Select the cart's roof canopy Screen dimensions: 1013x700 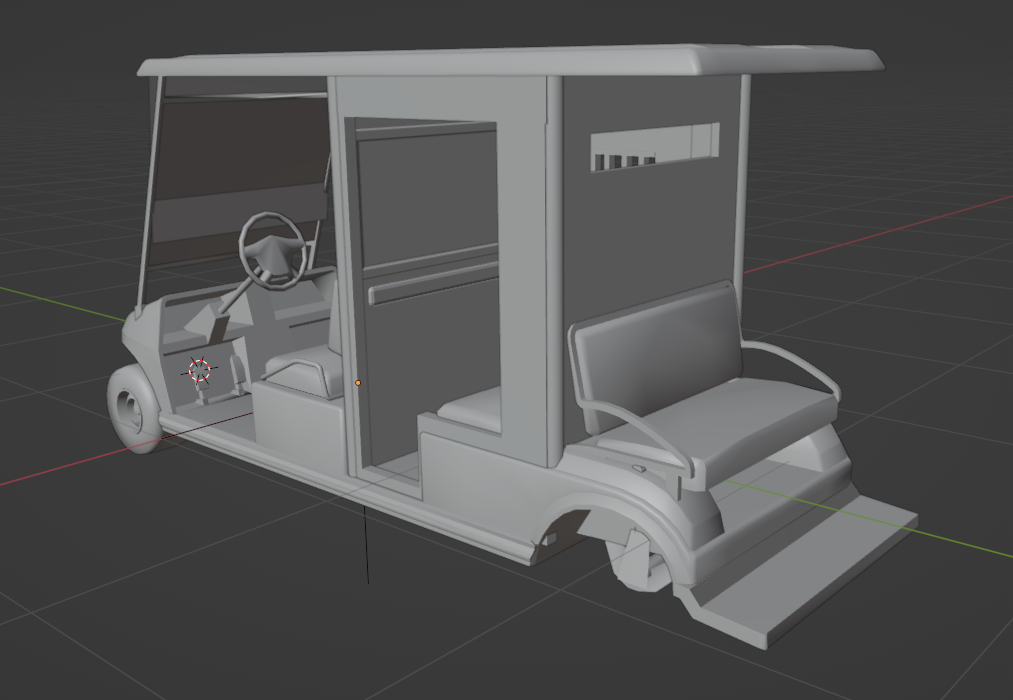(510, 61)
